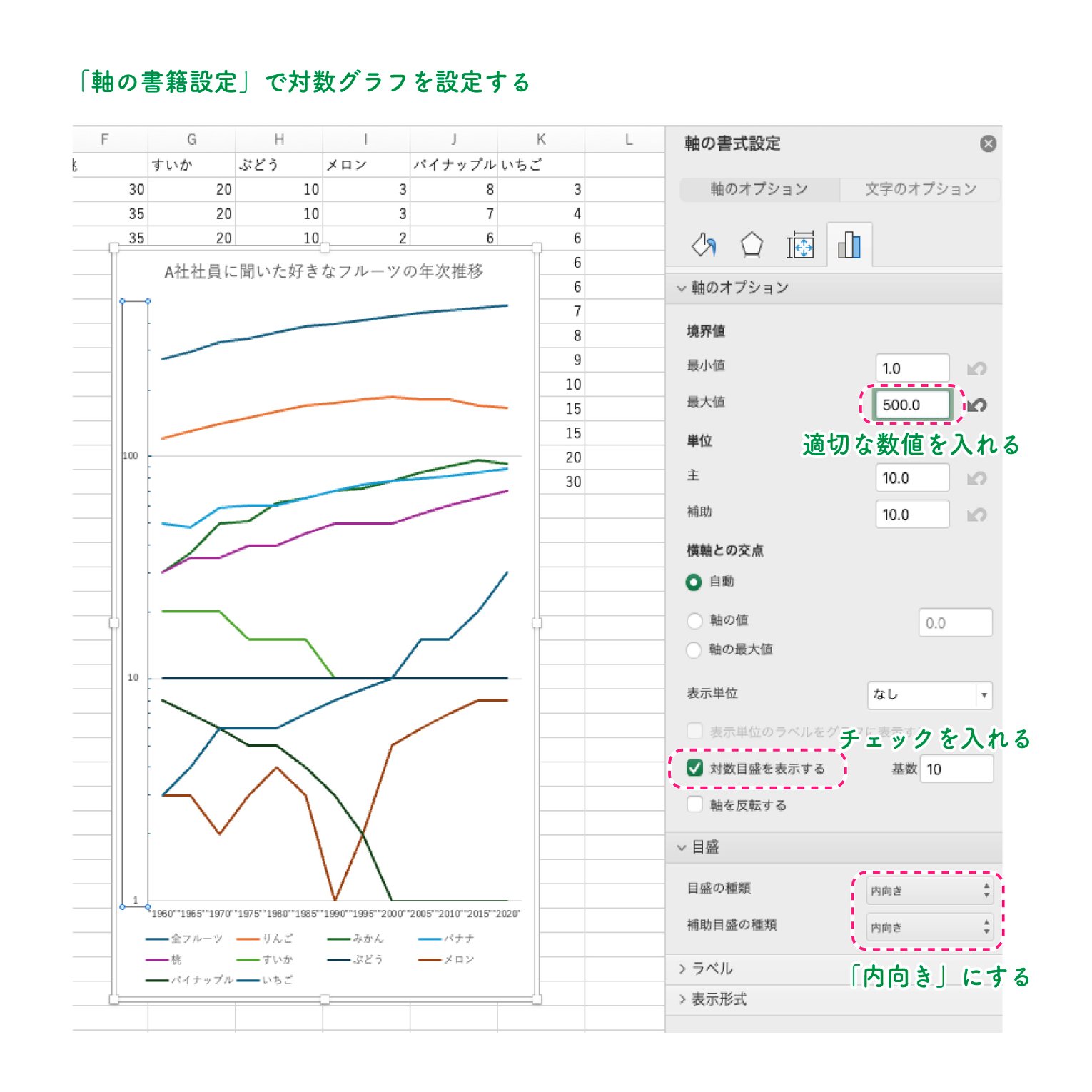The width and height of the screenshot is (1092, 1092).
Task: Select the bar chart Axis Options icon
Action: [x=849, y=245]
